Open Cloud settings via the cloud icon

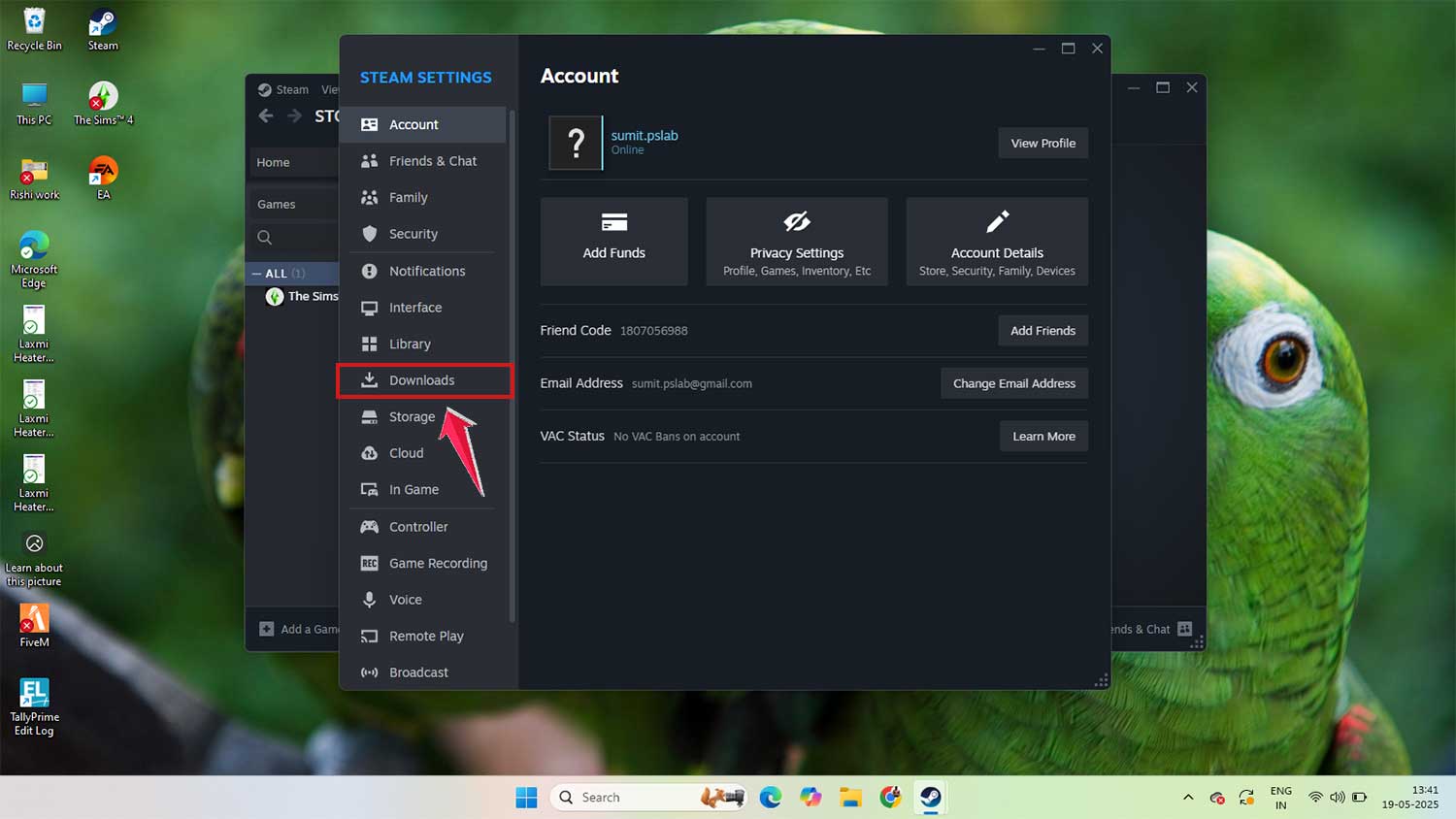[369, 452]
